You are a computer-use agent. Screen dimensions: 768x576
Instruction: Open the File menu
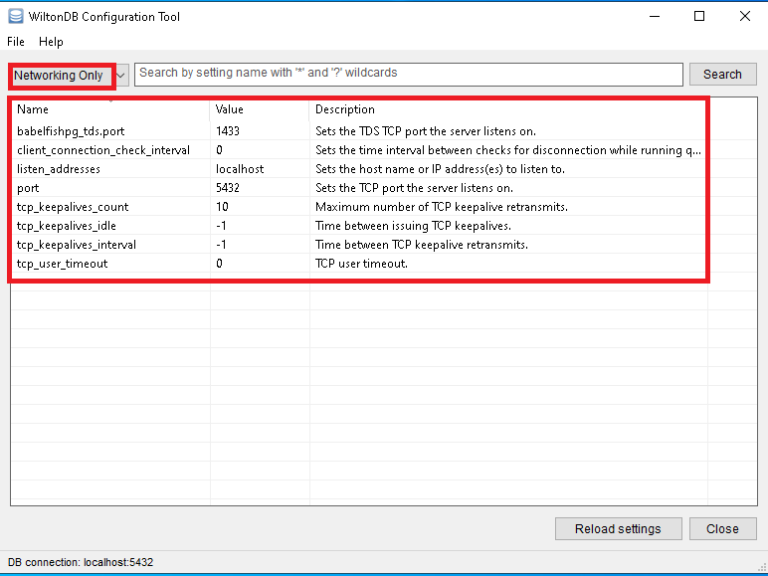(x=16, y=42)
